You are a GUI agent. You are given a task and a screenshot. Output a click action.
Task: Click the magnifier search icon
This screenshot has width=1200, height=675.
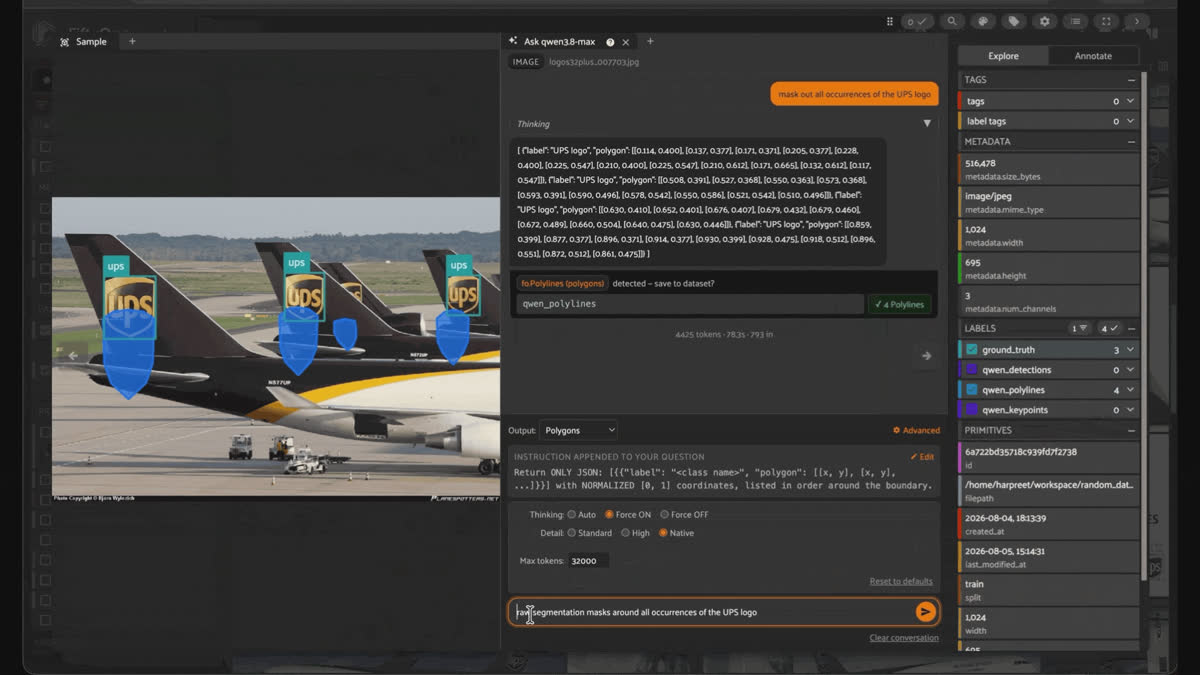coord(952,21)
